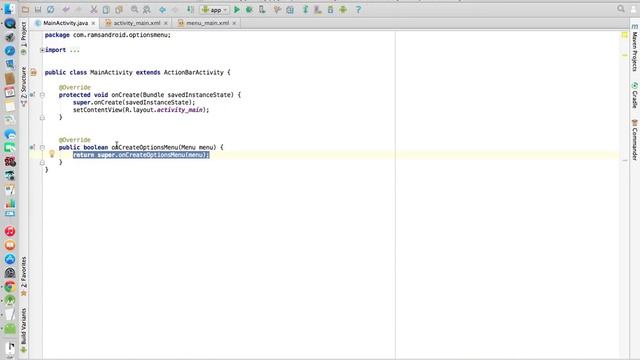Open the Commander side panel

635,140
